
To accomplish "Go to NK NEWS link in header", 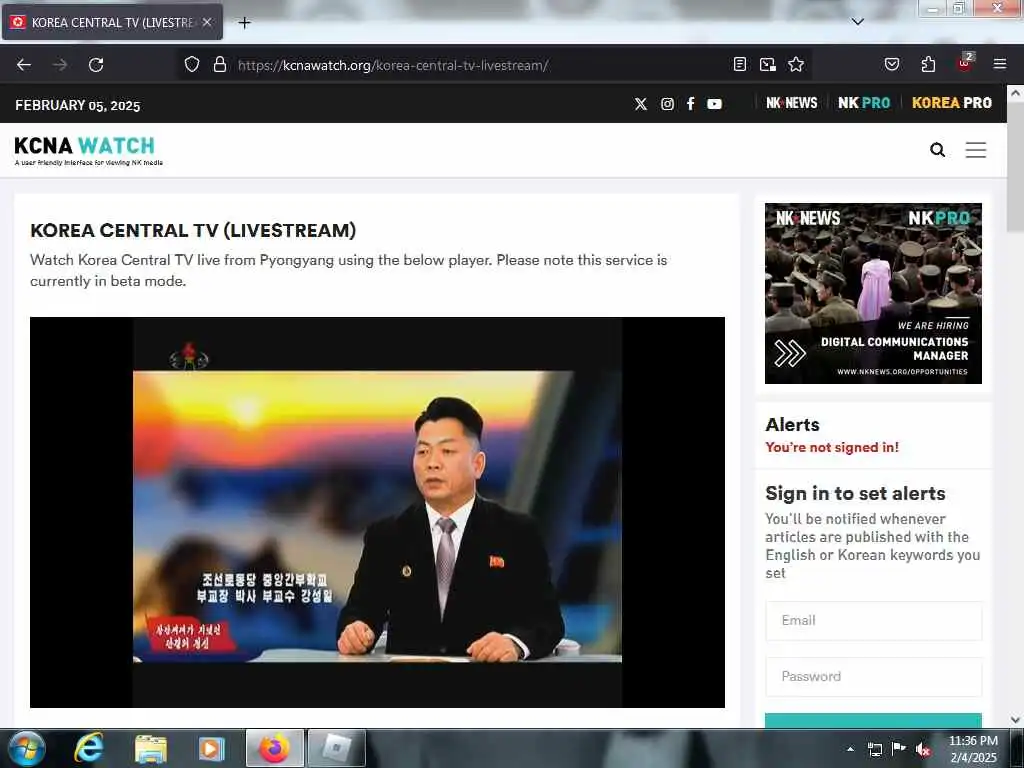I will (792, 103).
